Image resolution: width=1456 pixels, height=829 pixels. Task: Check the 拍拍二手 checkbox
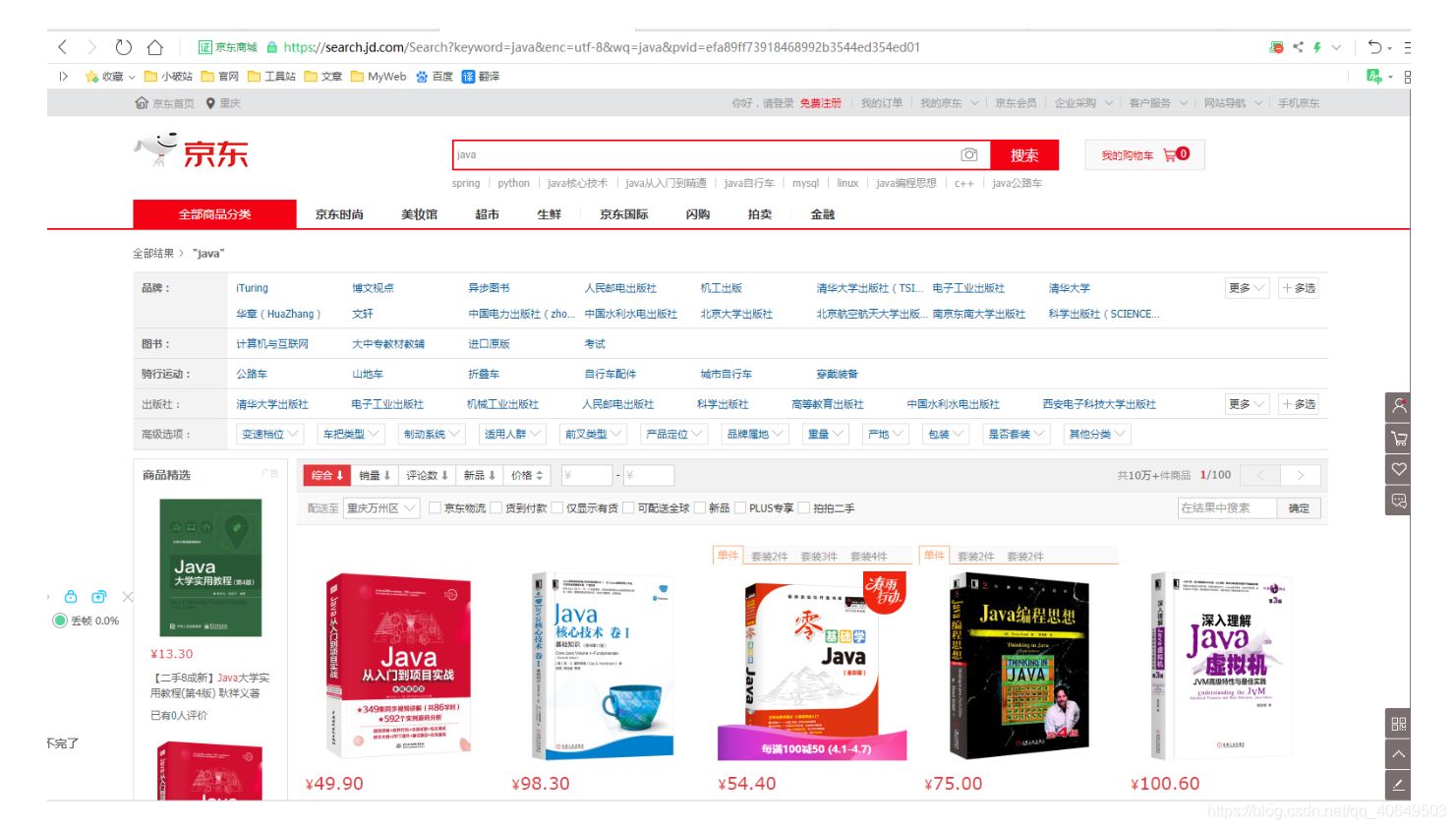click(803, 507)
